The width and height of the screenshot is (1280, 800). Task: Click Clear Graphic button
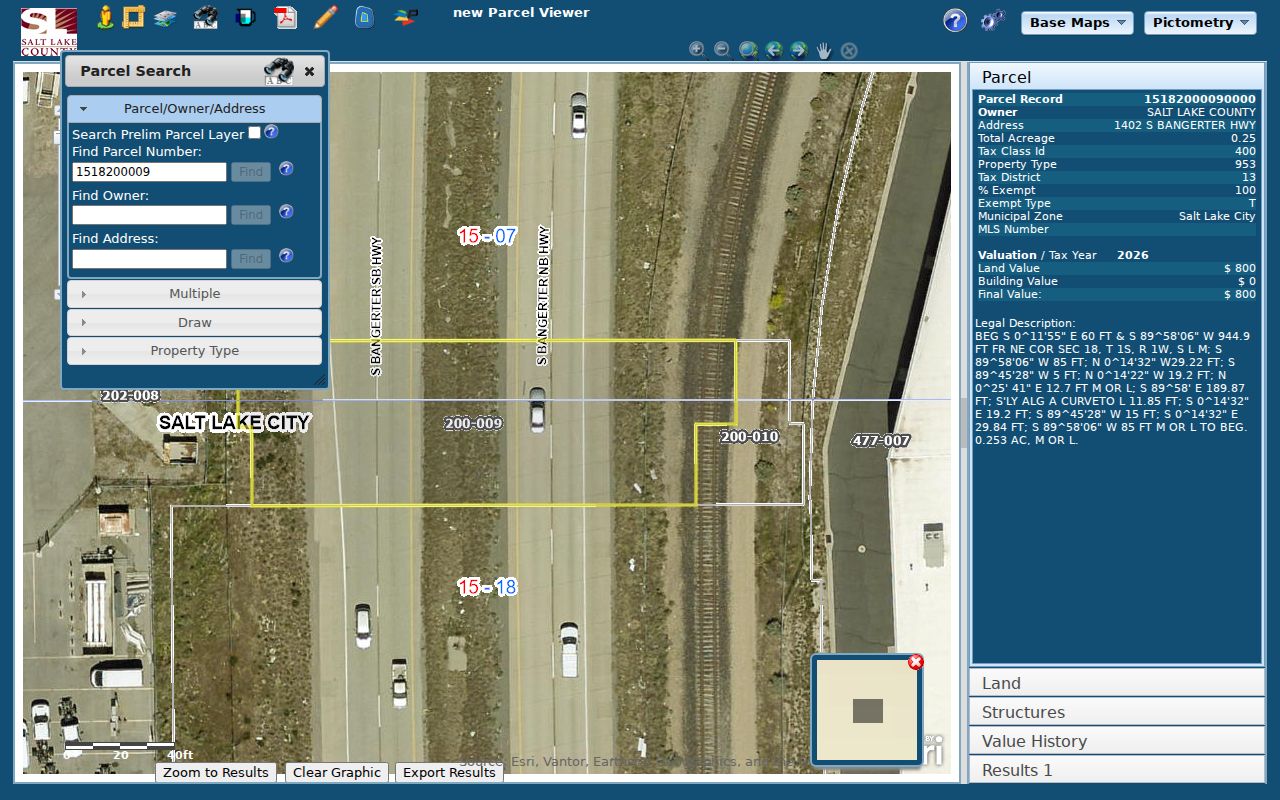point(337,772)
